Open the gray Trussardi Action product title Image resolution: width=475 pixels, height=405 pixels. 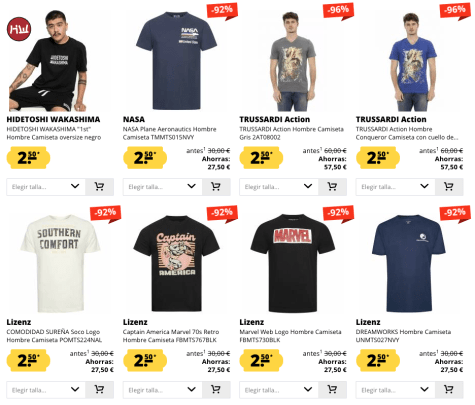pos(291,133)
